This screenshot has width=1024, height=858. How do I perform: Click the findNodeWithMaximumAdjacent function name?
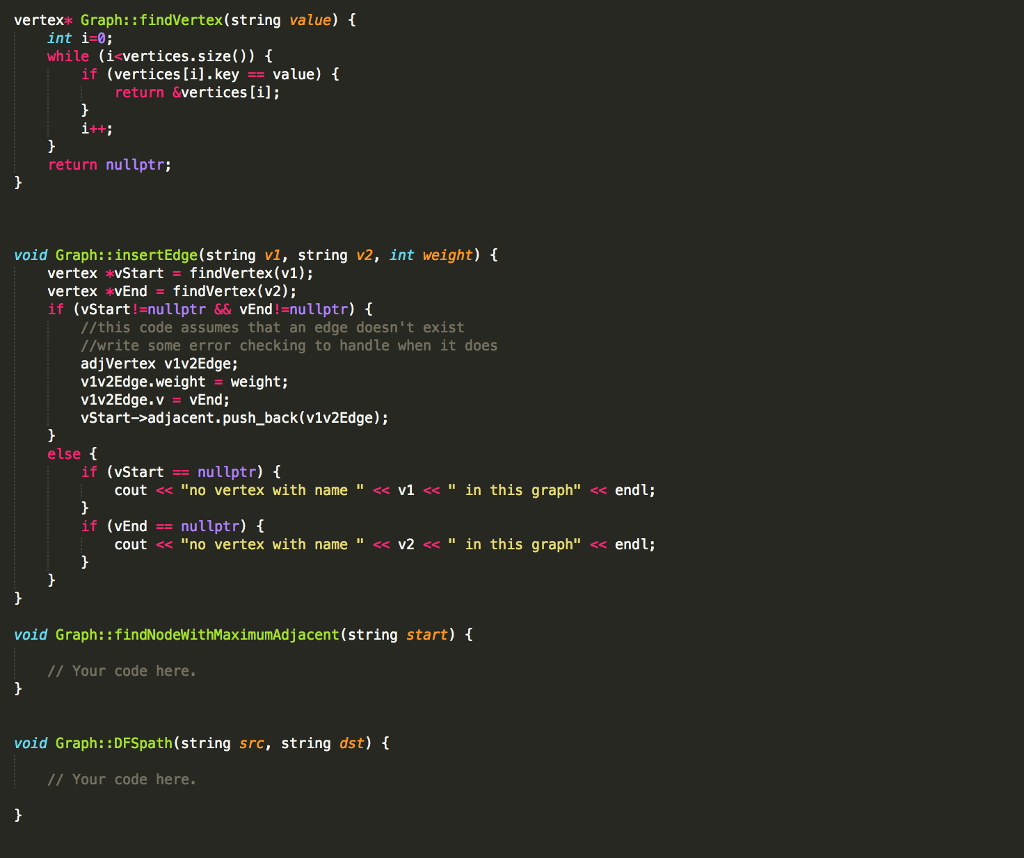(227, 635)
